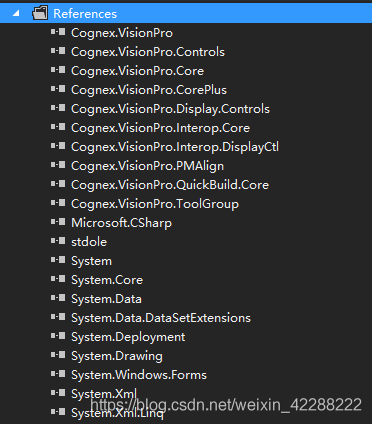Click icon beside Cognex.VisionPro.Core
This screenshot has width=372, height=424.
click(x=58, y=70)
